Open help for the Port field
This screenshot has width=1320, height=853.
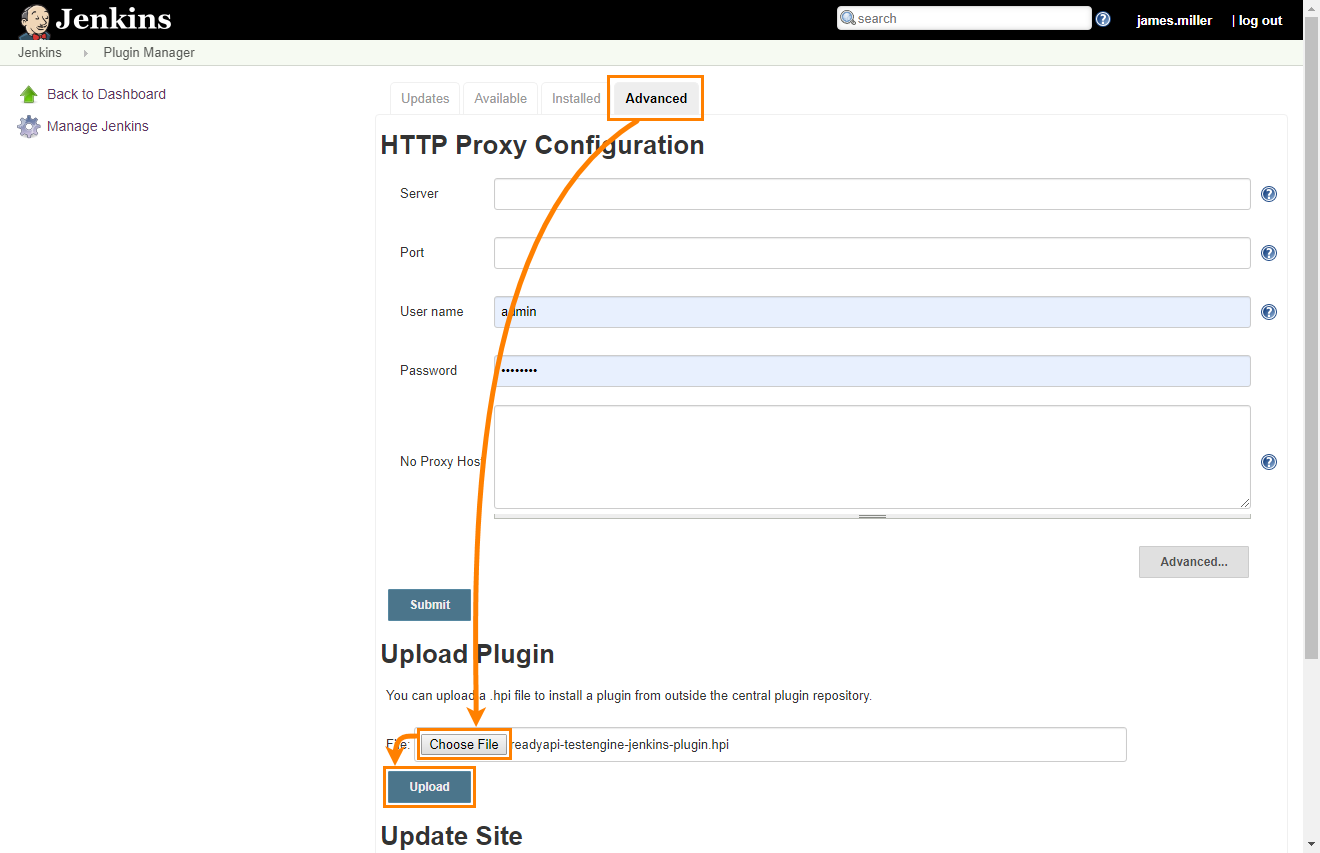point(1268,253)
